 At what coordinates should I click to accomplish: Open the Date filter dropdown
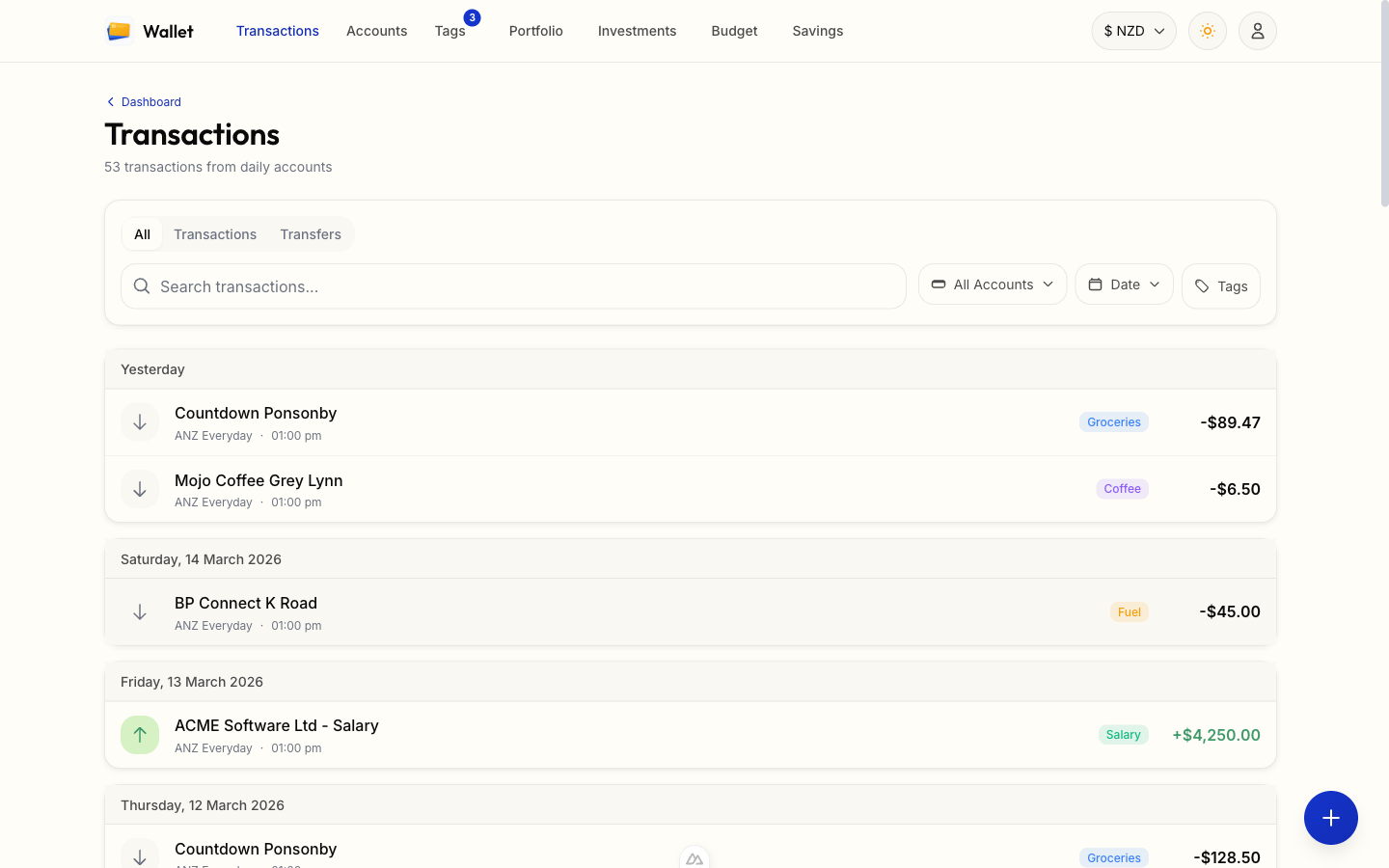1124,284
